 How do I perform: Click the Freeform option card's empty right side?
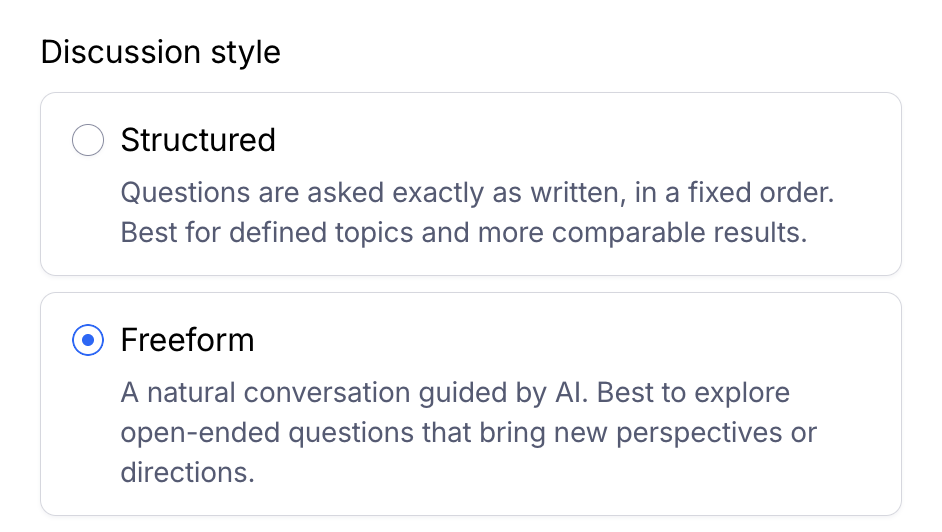[700, 341]
